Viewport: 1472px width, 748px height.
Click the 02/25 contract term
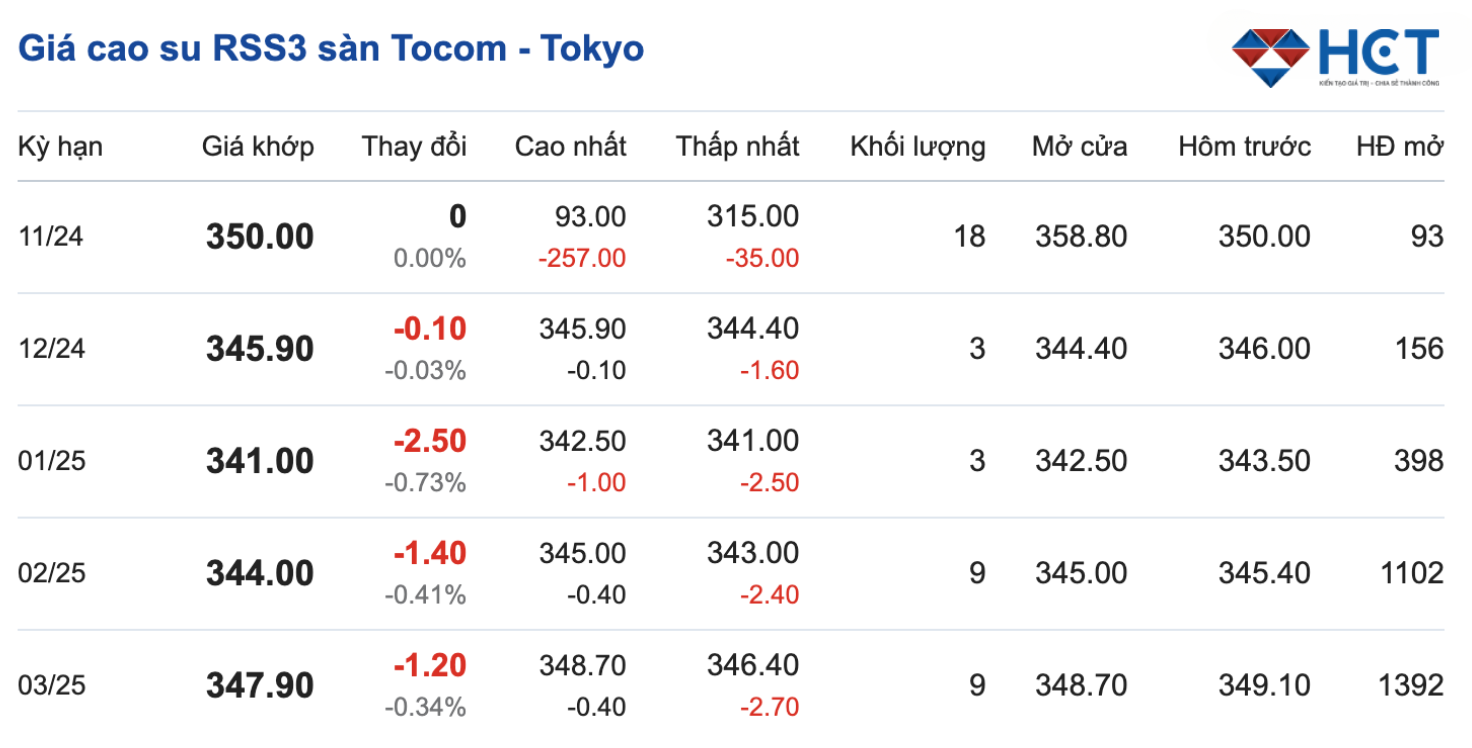coord(52,573)
